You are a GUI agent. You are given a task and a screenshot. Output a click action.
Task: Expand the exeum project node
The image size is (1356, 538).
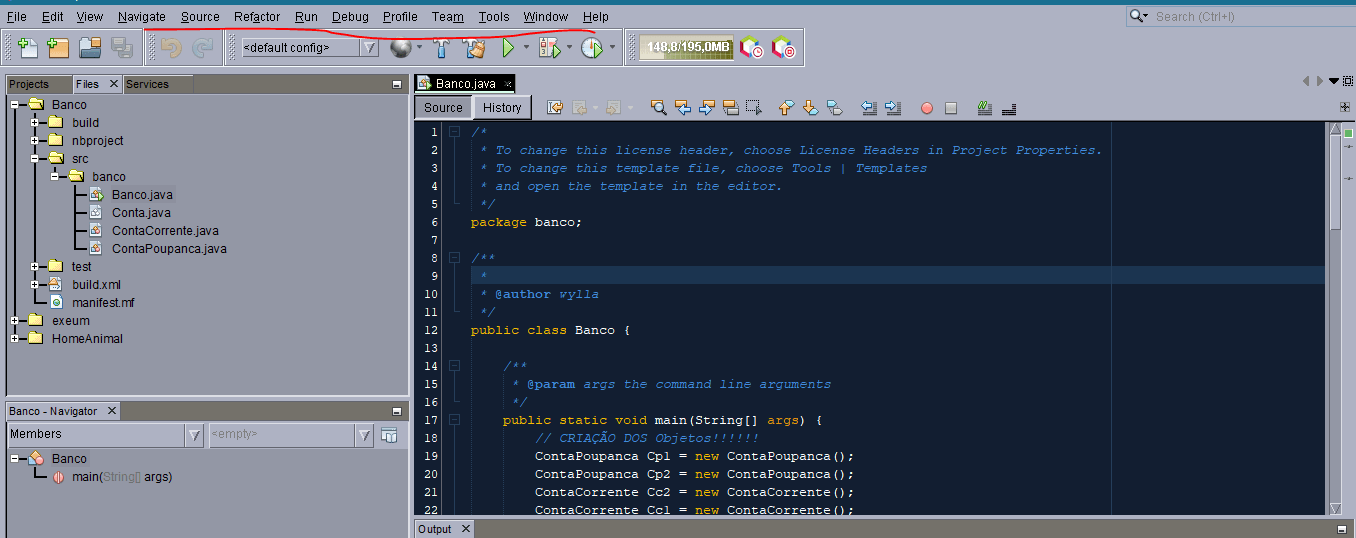click(x=15, y=320)
